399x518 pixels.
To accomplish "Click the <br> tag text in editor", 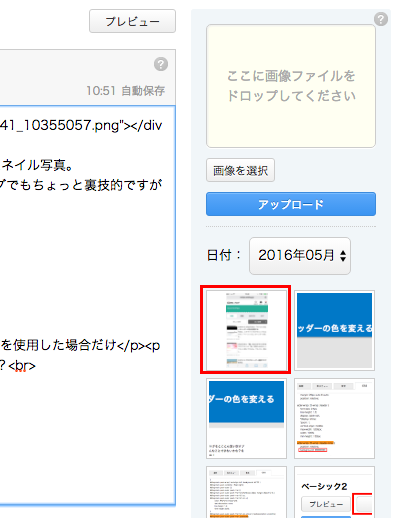I will click(22, 366).
